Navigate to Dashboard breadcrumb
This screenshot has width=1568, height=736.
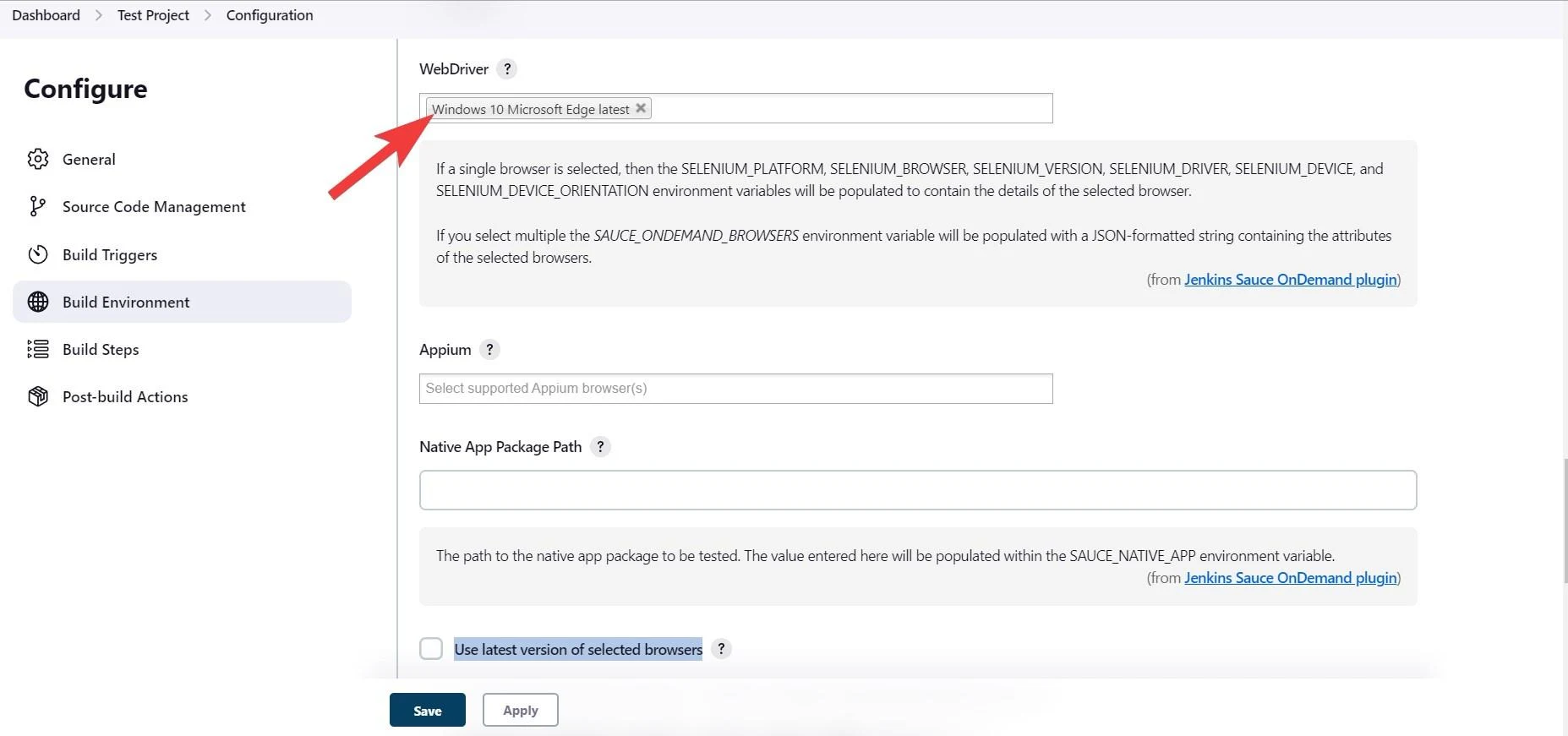(x=46, y=15)
